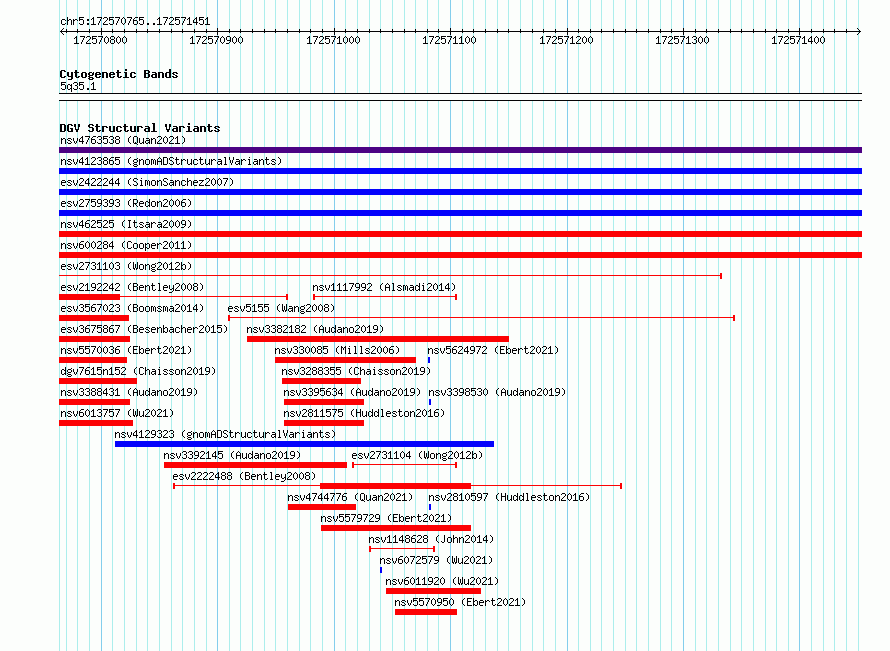Click the nsv5579729 (Ebert2021) label
Viewport: 890px width, 651px height.
(386, 518)
